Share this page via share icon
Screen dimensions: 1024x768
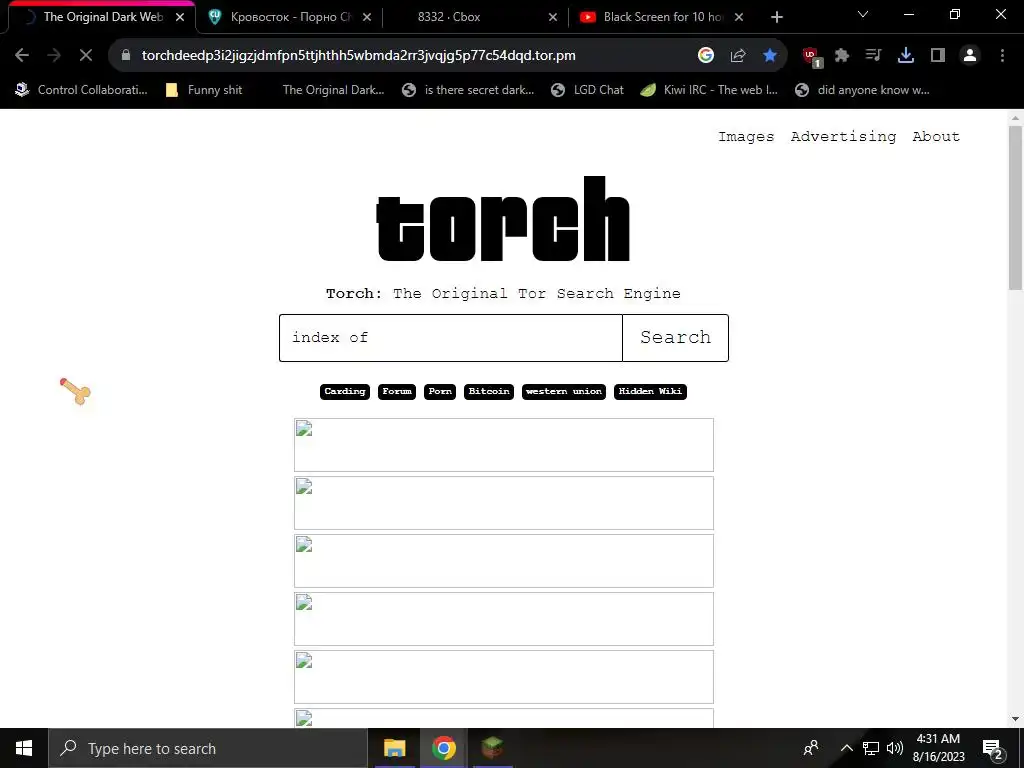tap(738, 56)
